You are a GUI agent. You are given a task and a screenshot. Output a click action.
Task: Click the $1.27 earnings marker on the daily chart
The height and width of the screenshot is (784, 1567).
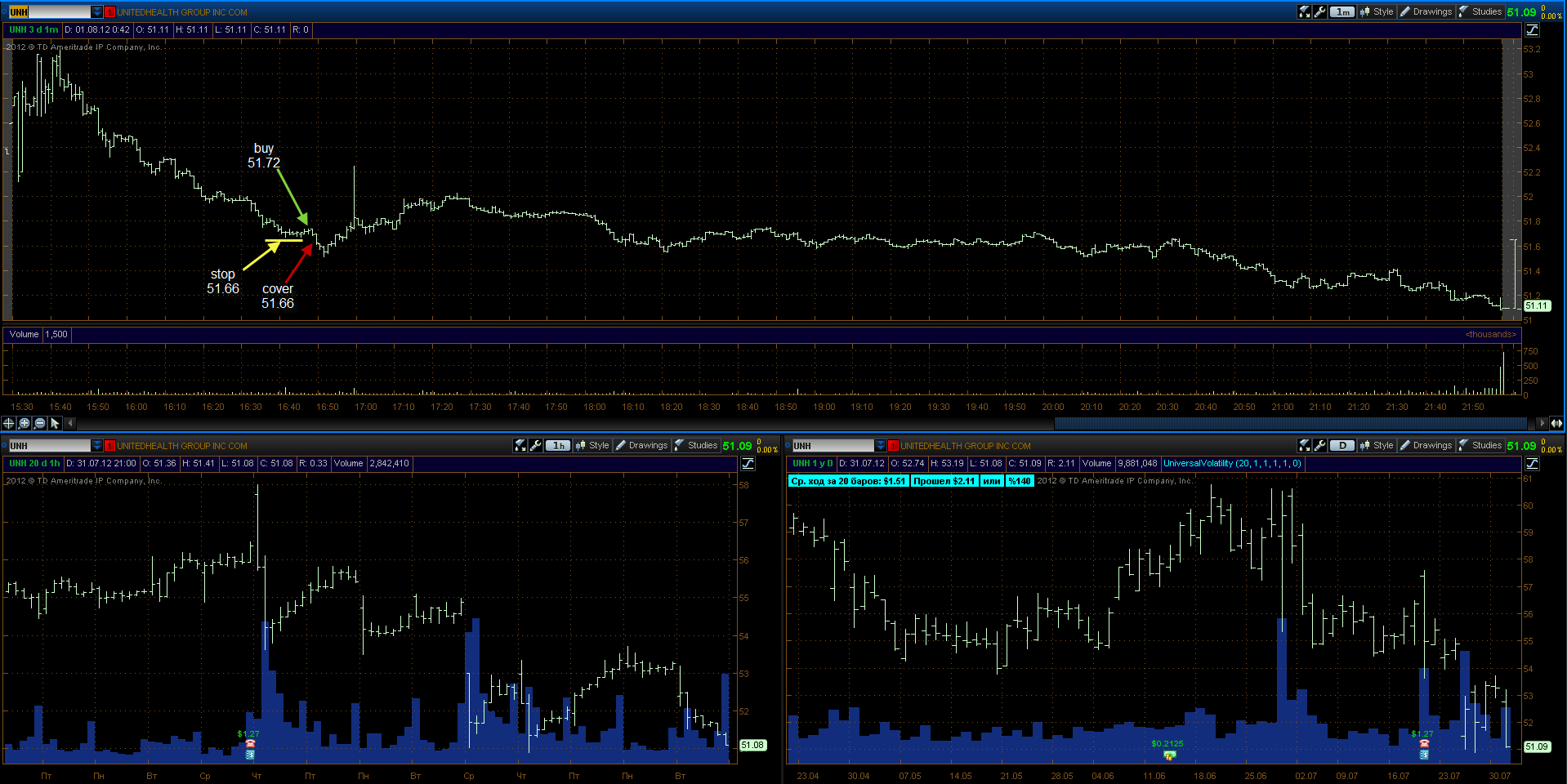[1423, 744]
